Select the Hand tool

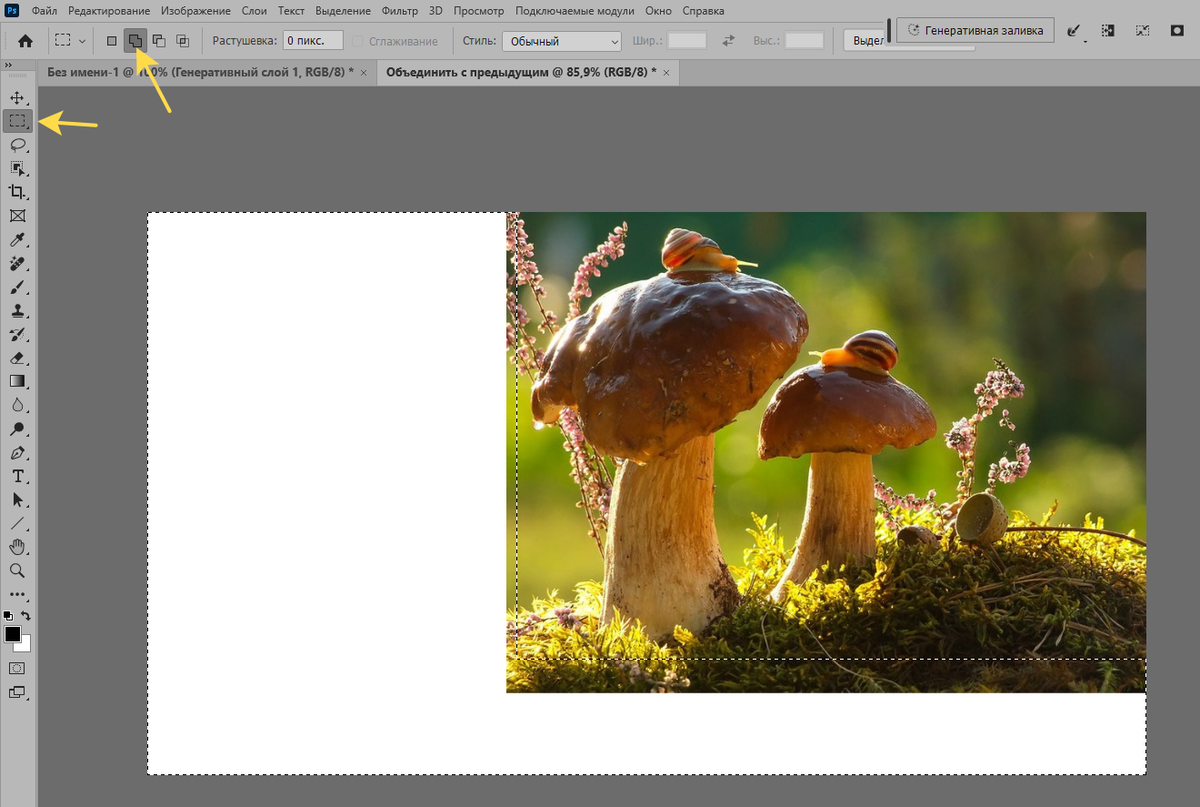point(17,547)
